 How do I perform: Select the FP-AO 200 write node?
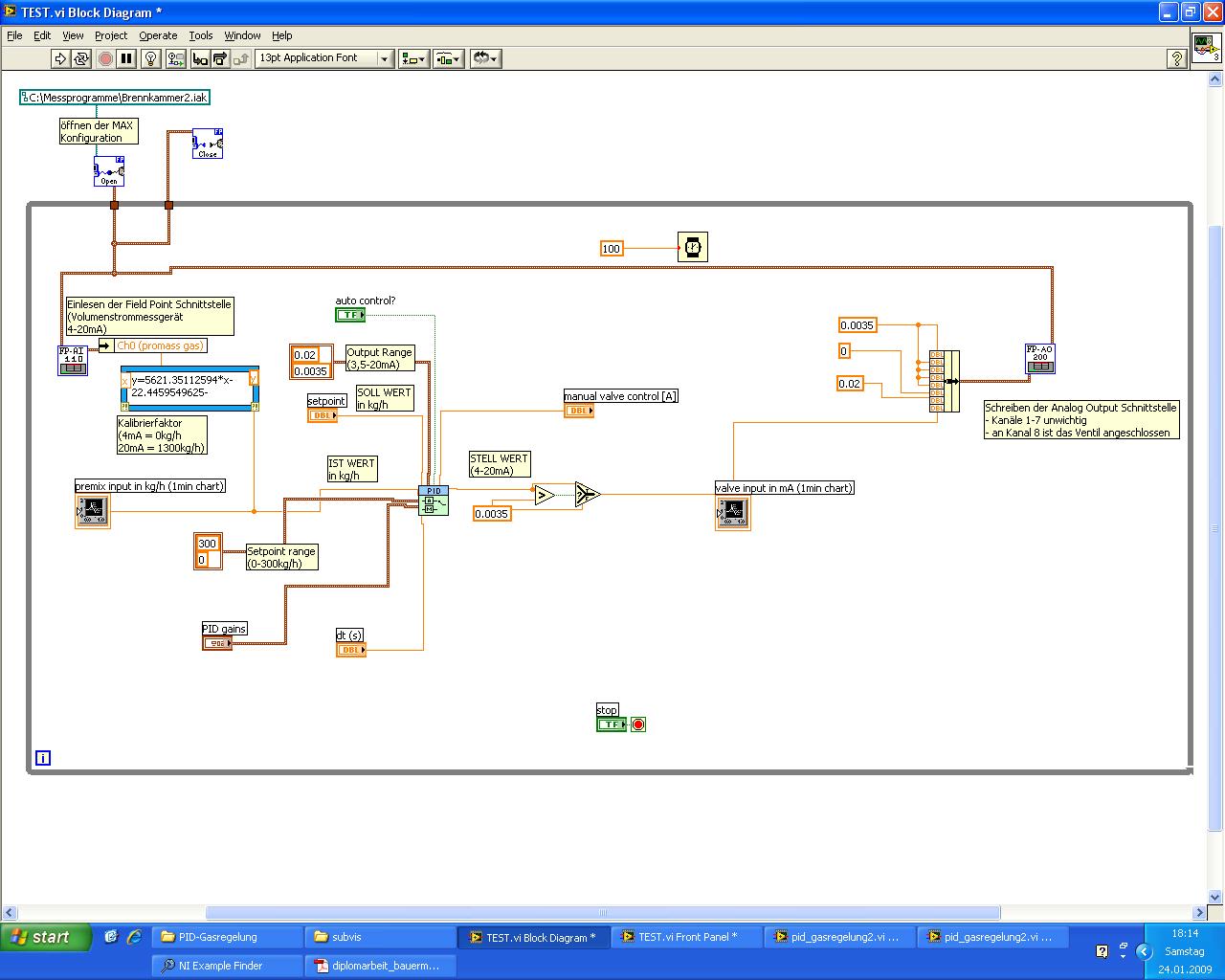(x=1039, y=358)
